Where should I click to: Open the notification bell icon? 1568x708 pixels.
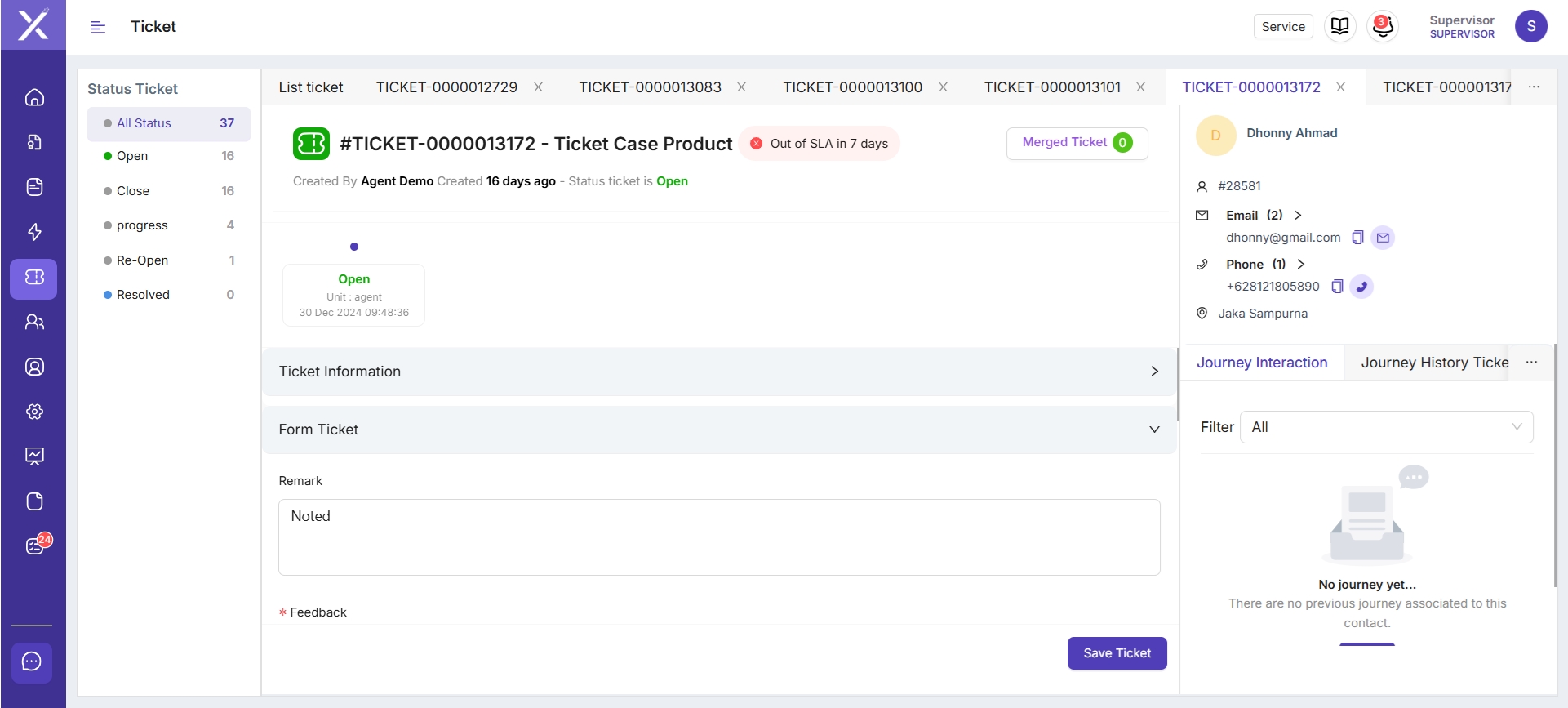pyautogui.click(x=1383, y=26)
